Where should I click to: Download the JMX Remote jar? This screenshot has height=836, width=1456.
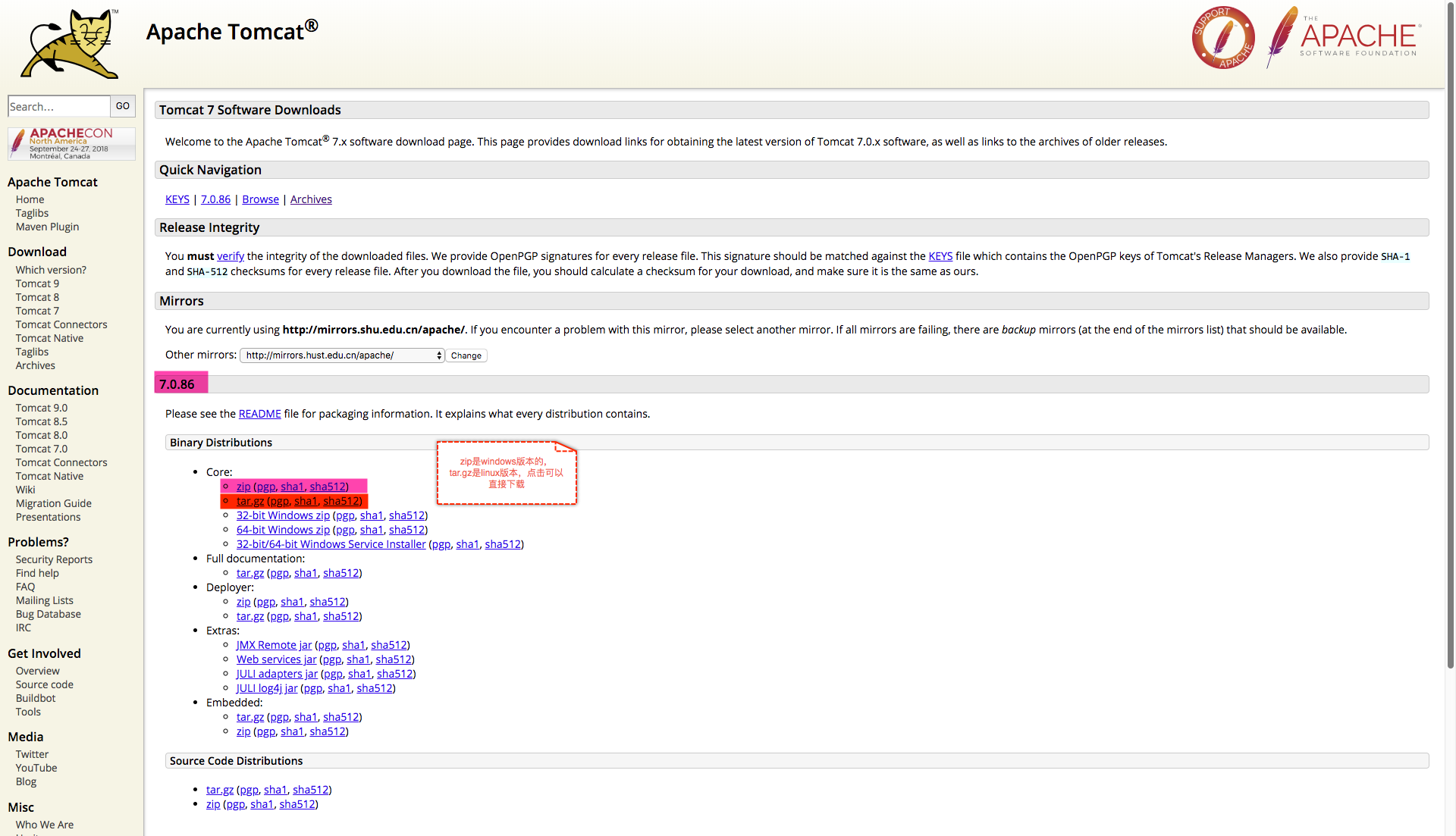273,645
